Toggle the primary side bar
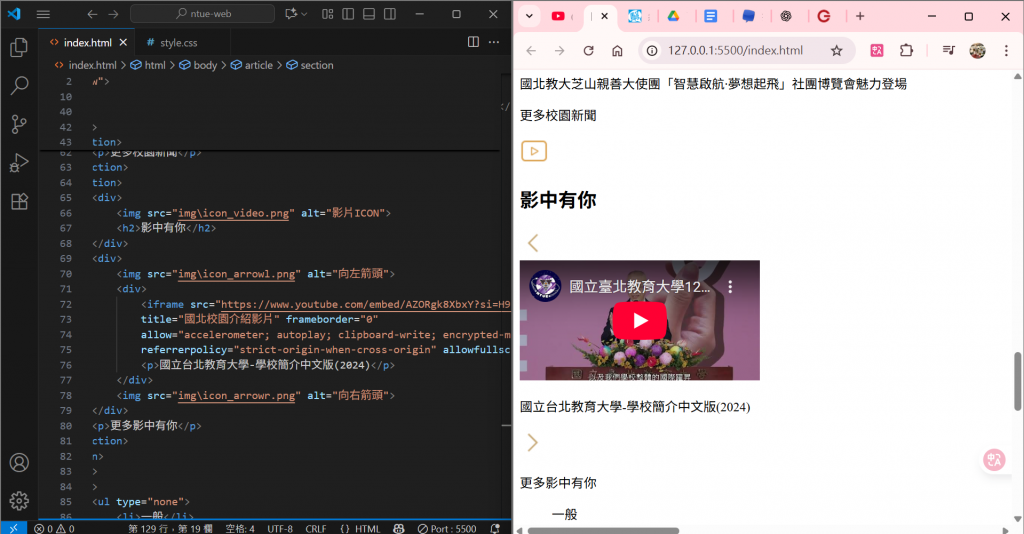Screen dimensions: 1024x534 coord(348,14)
